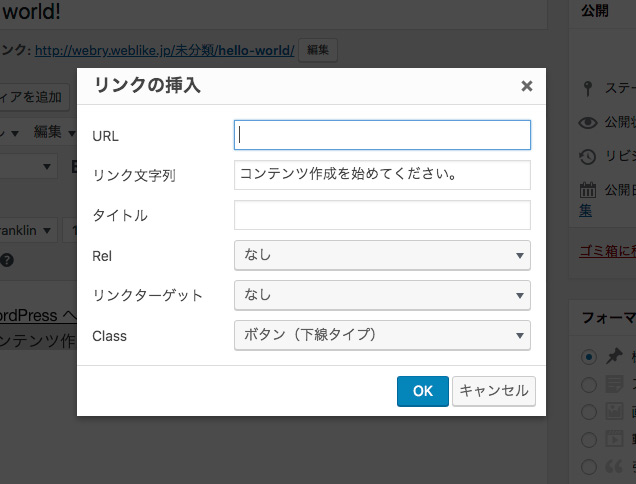Open the Rel dropdown
The height and width of the screenshot is (484, 636).
pyautogui.click(x=381, y=255)
